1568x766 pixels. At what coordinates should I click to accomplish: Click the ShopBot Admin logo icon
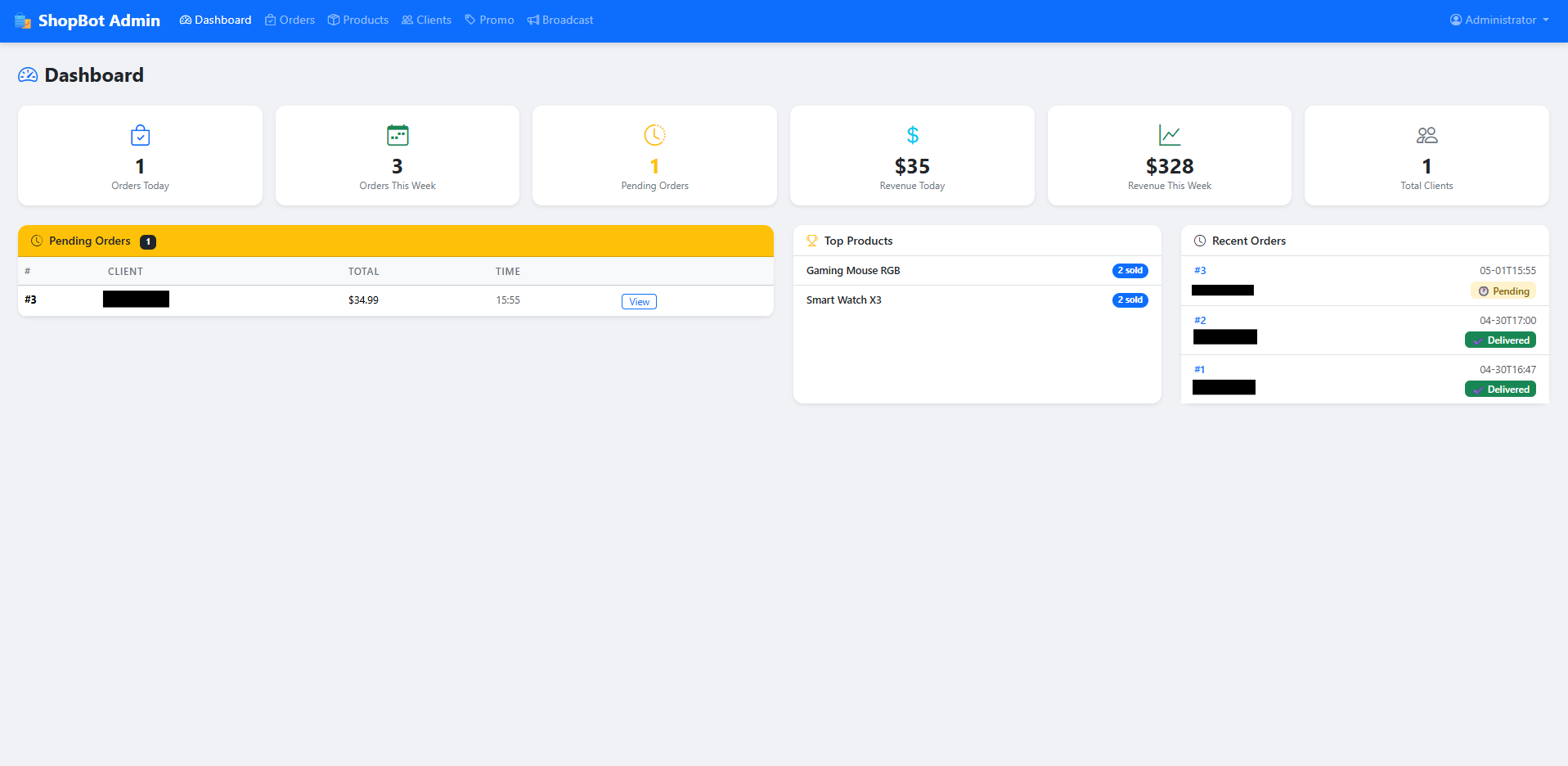coord(23,20)
